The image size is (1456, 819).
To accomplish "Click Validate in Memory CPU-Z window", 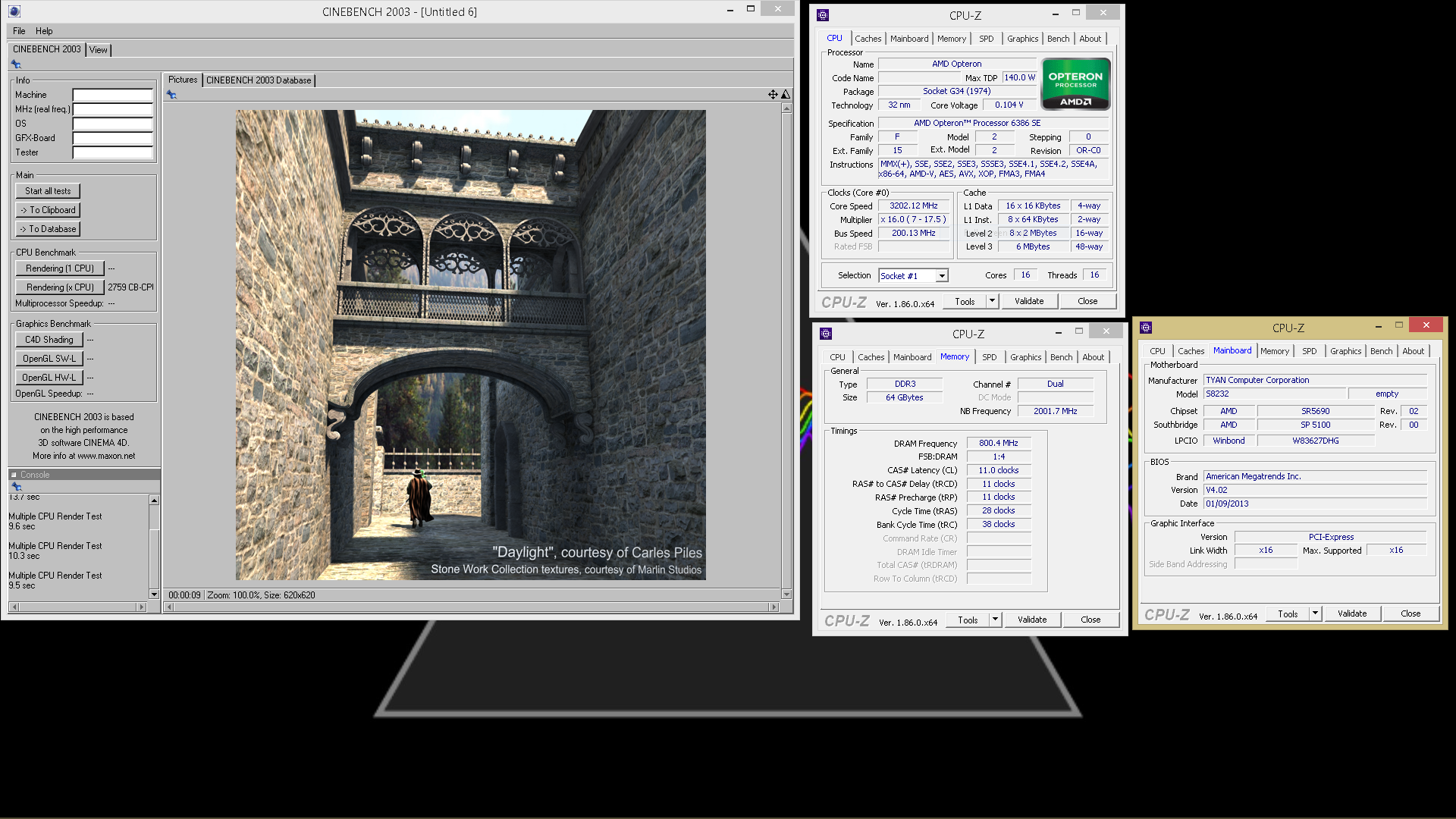I will (1032, 620).
